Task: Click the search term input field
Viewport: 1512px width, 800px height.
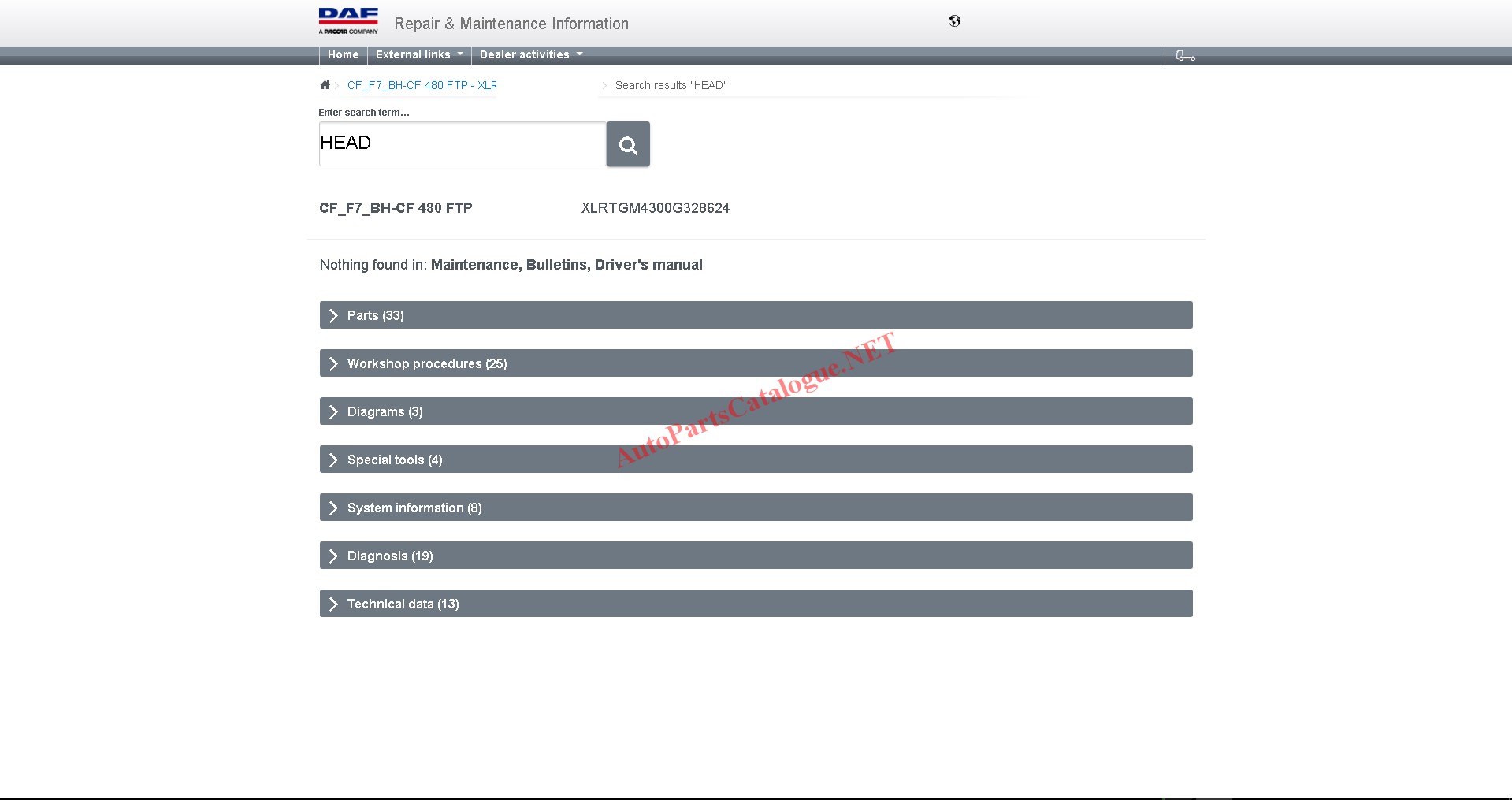Action: tap(462, 143)
